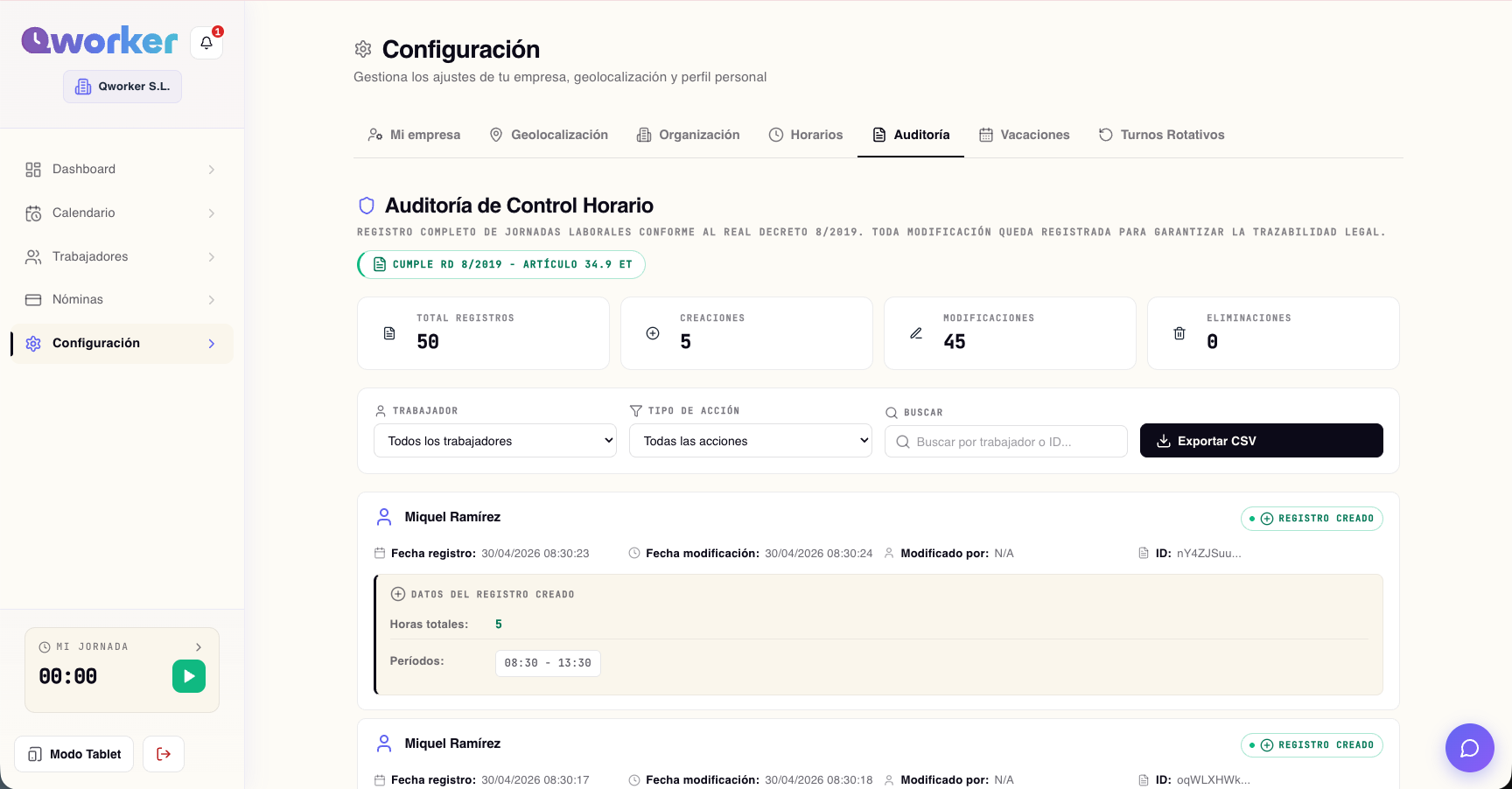
Task: Click the Creaciones plus-circle icon
Action: coord(653,333)
